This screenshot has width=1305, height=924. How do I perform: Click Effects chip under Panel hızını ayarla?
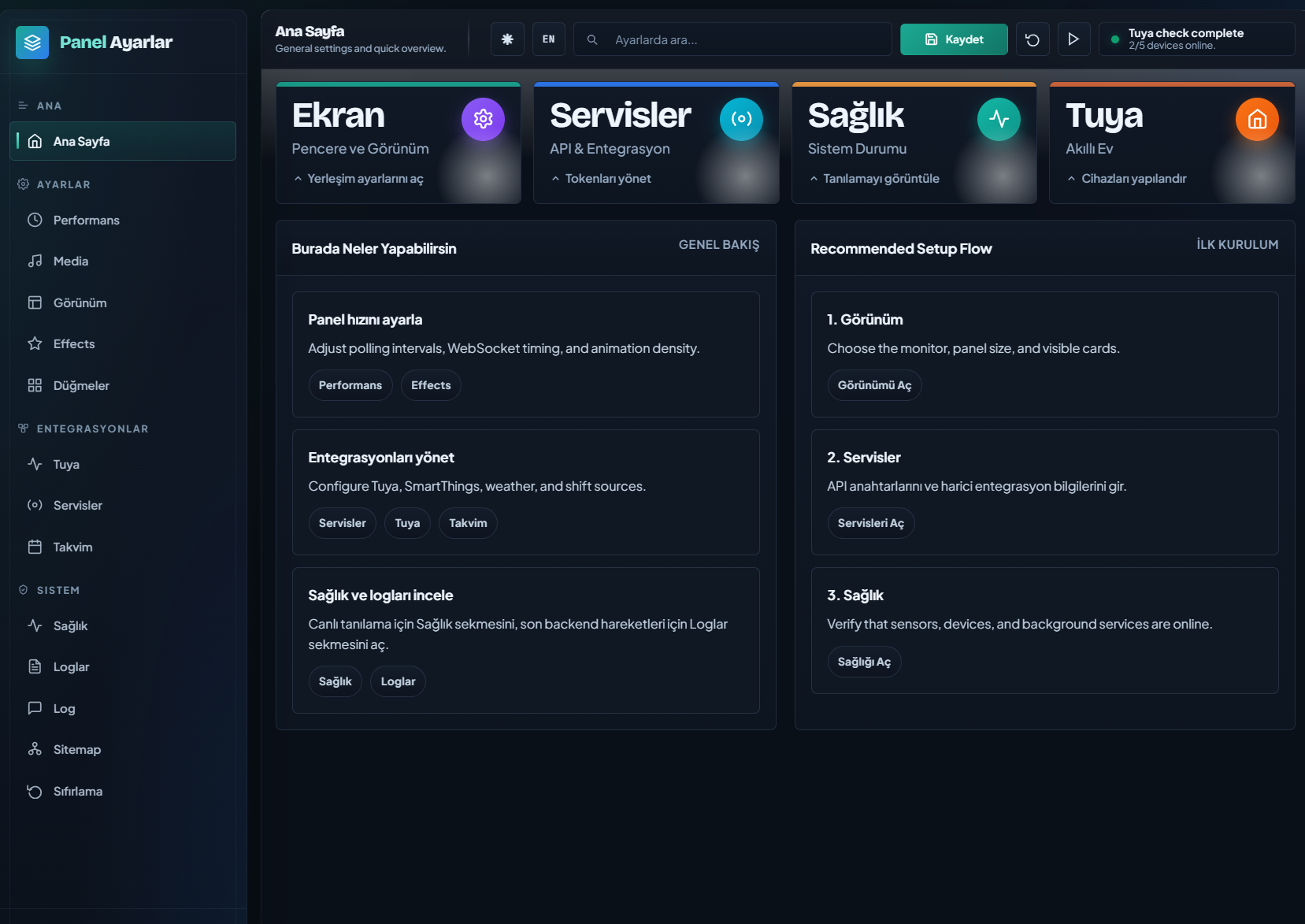point(431,385)
